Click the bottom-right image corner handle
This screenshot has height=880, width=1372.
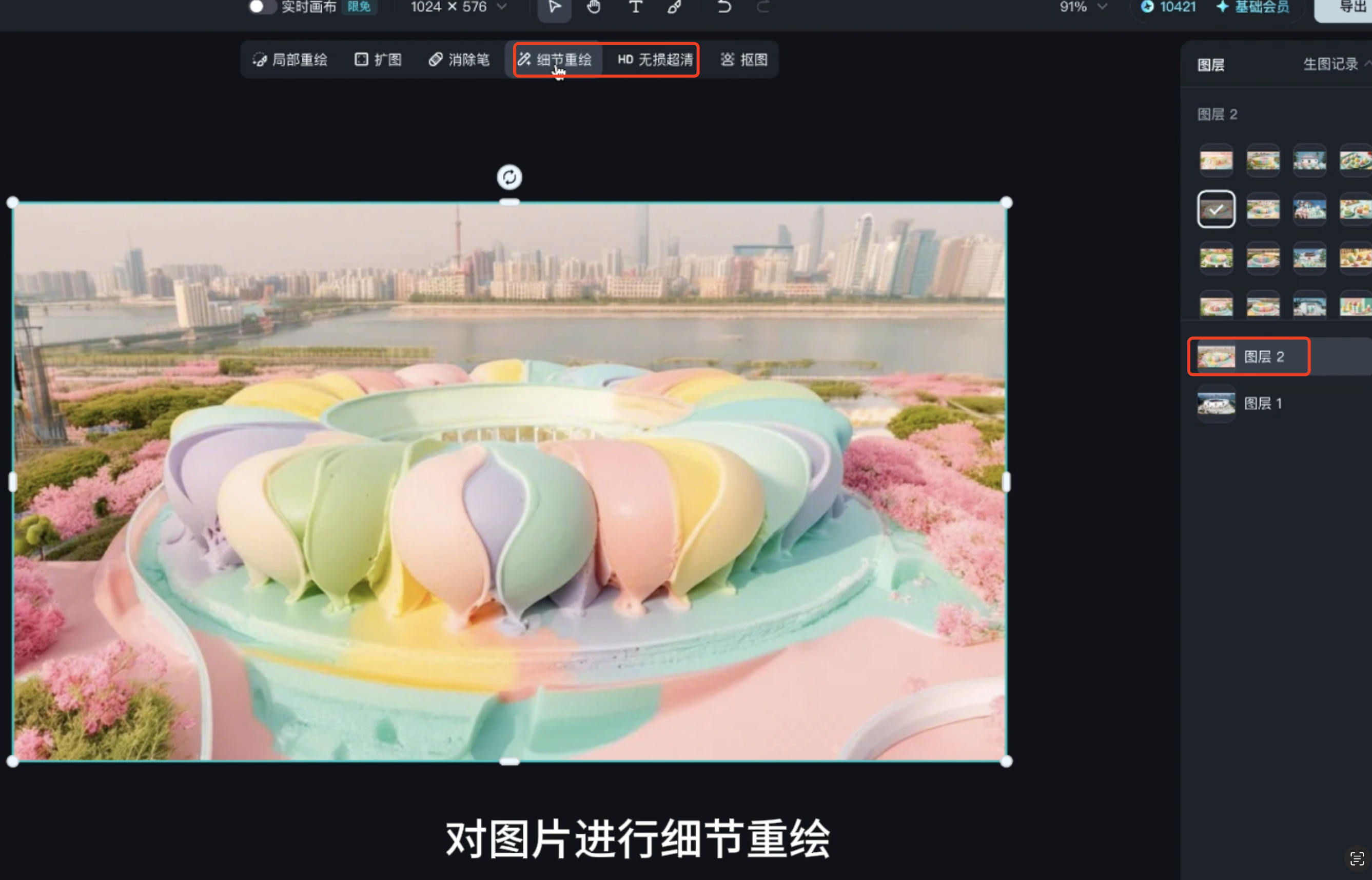[1006, 761]
